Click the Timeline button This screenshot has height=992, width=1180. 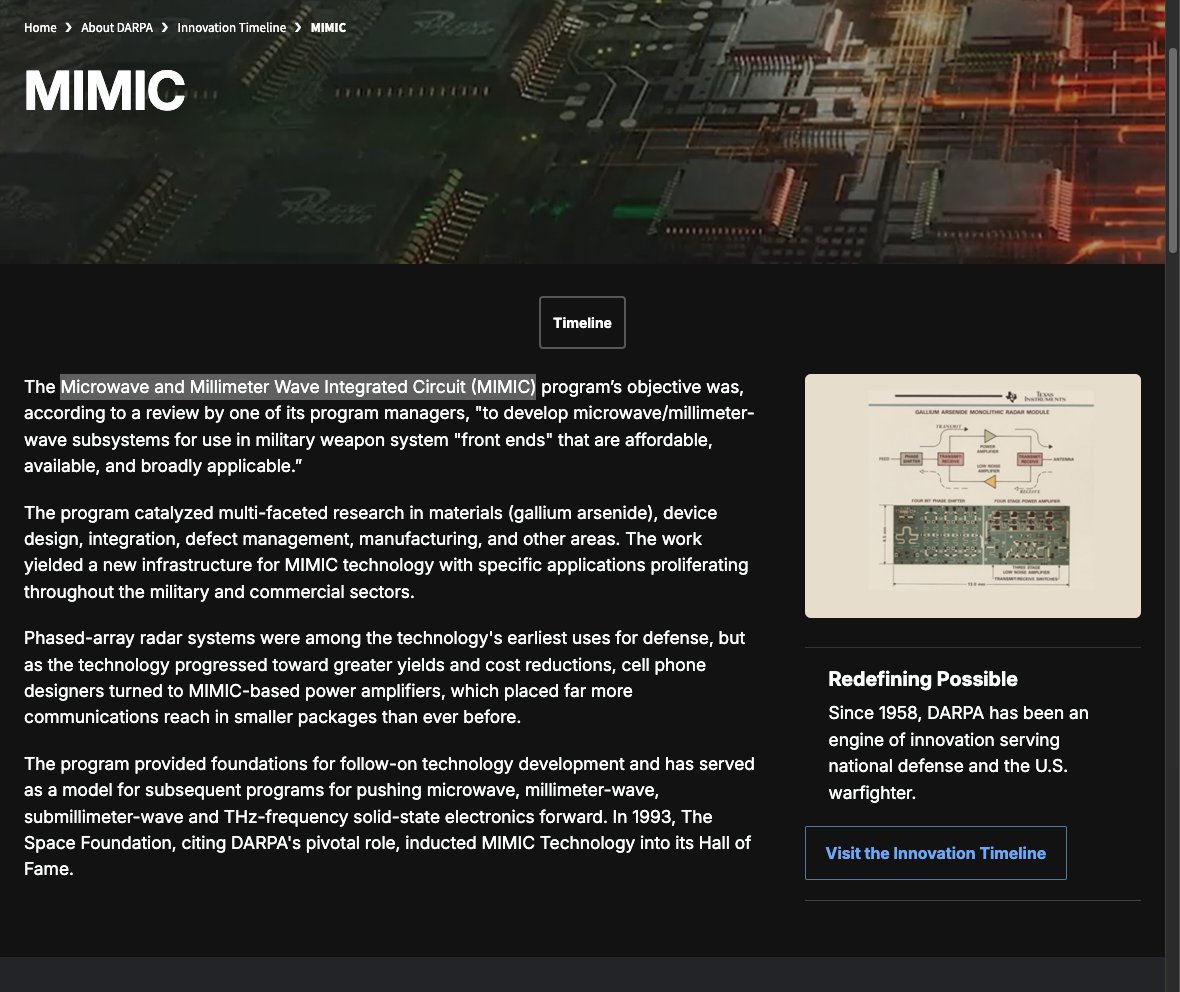tap(582, 323)
